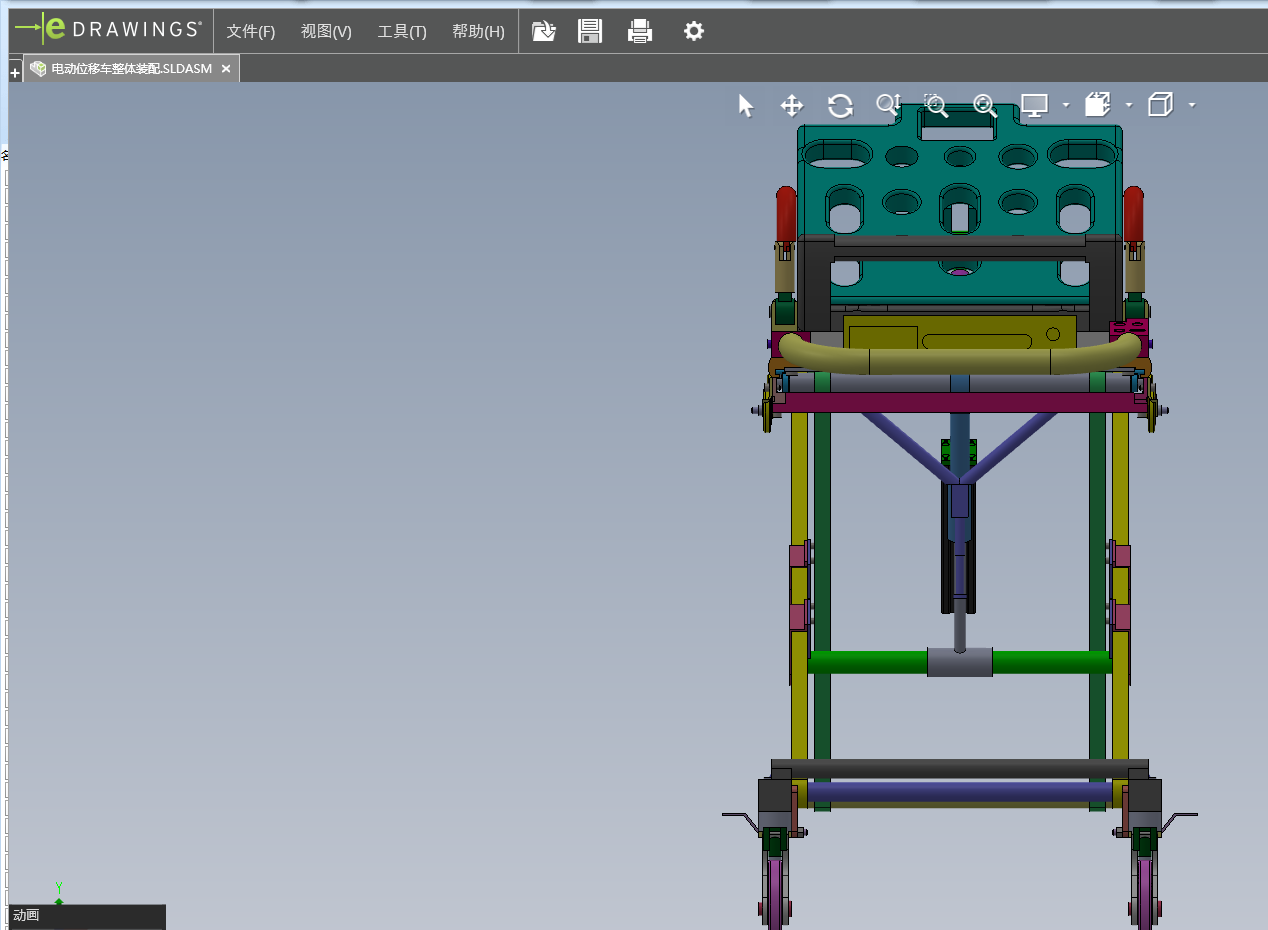Expand the display style dropdown arrow
The height and width of the screenshot is (930, 1268).
(x=1066, y=105)
